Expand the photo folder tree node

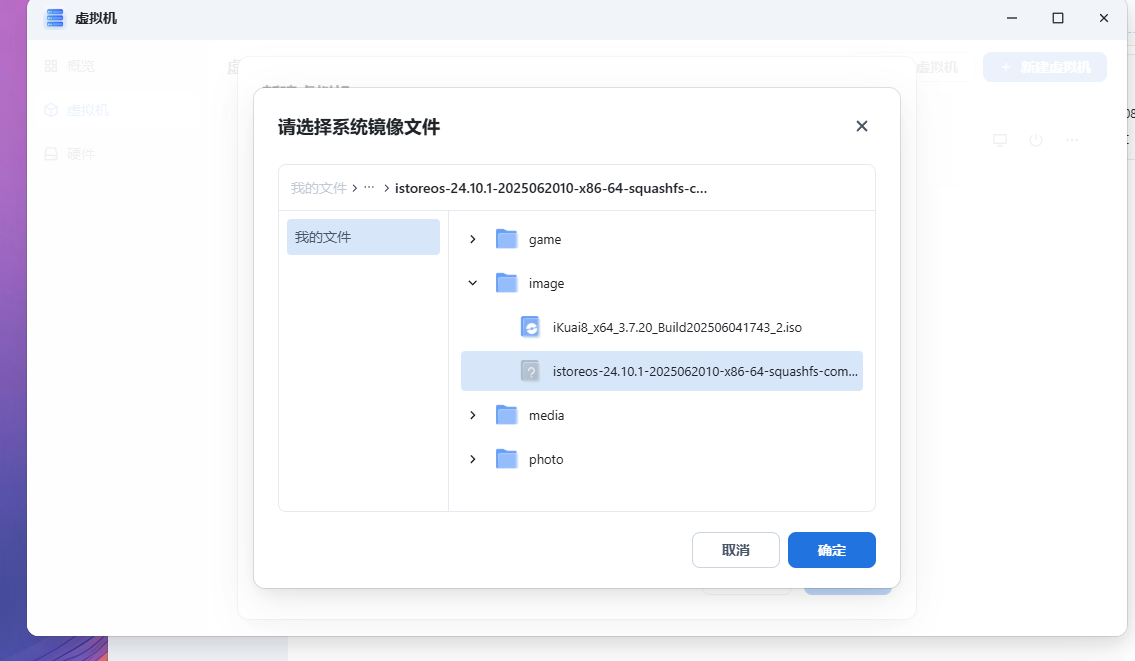click(x=473, y=459)
